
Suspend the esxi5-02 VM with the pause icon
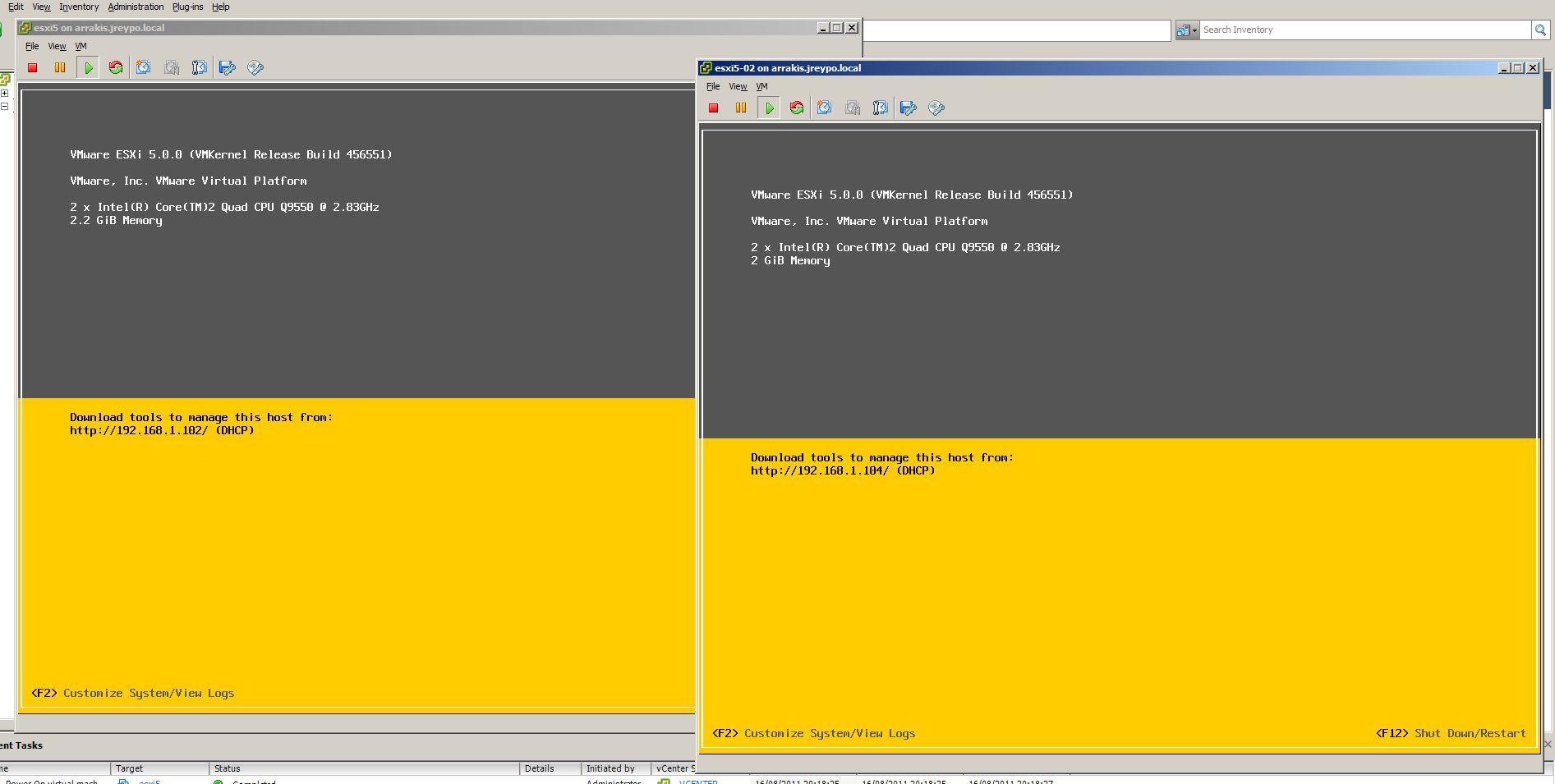(x=741, y=108)
